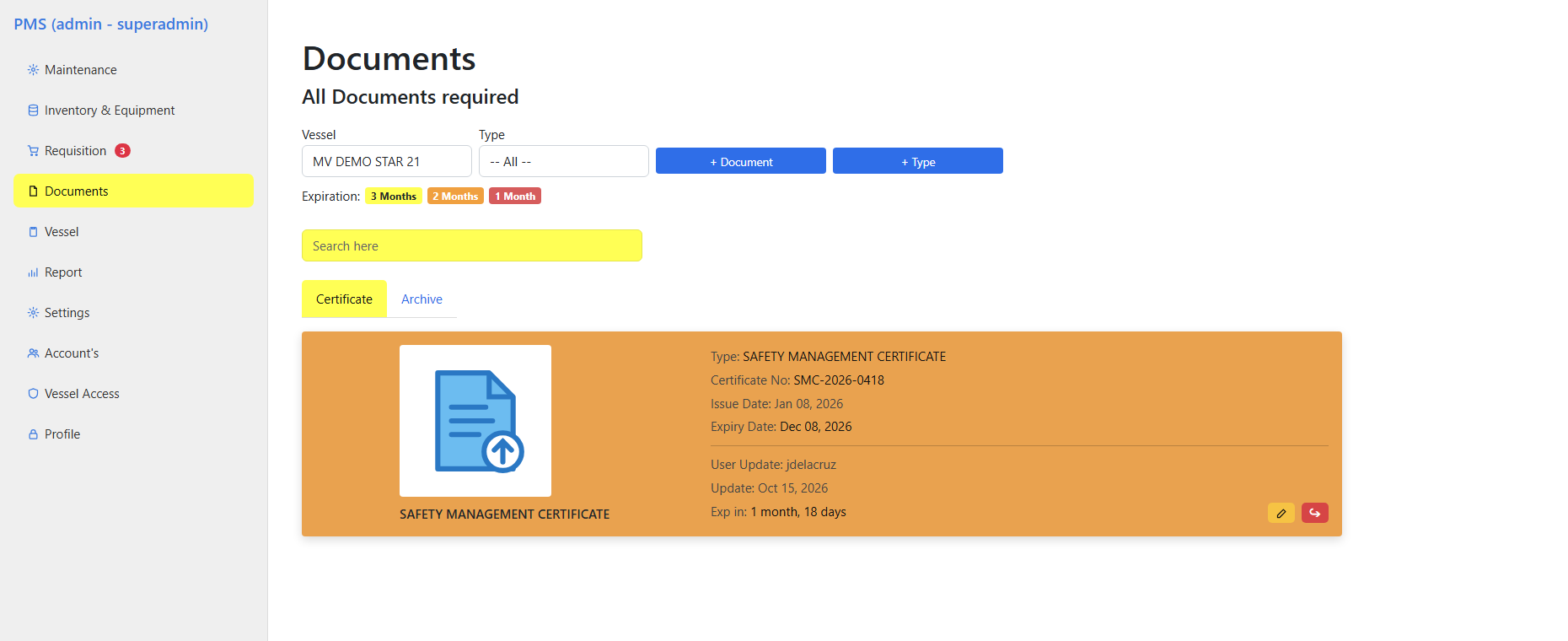Click the Vessel Access shield icon
The width and height of the screenshot is (1568, 641).
click(33, 394)
